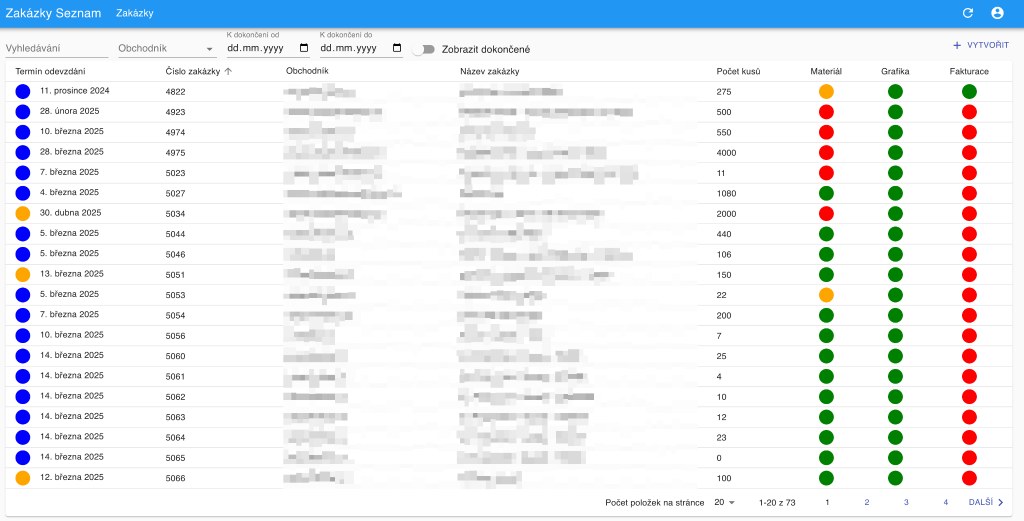
Task: Click the plus icon next to Vytvořit
Action: pos(957,46)
